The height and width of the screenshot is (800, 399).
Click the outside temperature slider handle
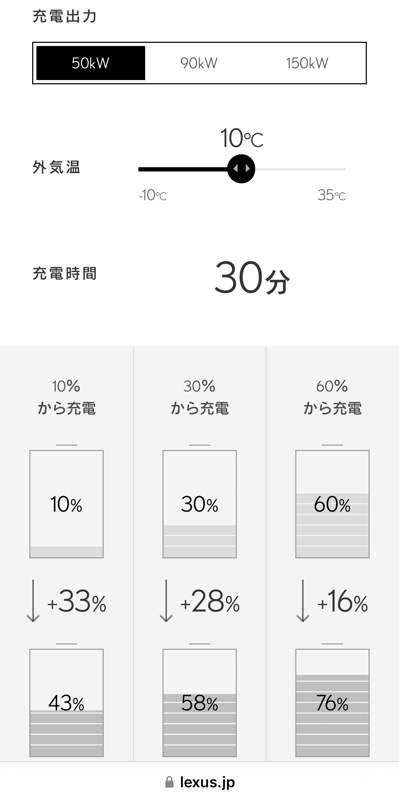tap(241, 168)
